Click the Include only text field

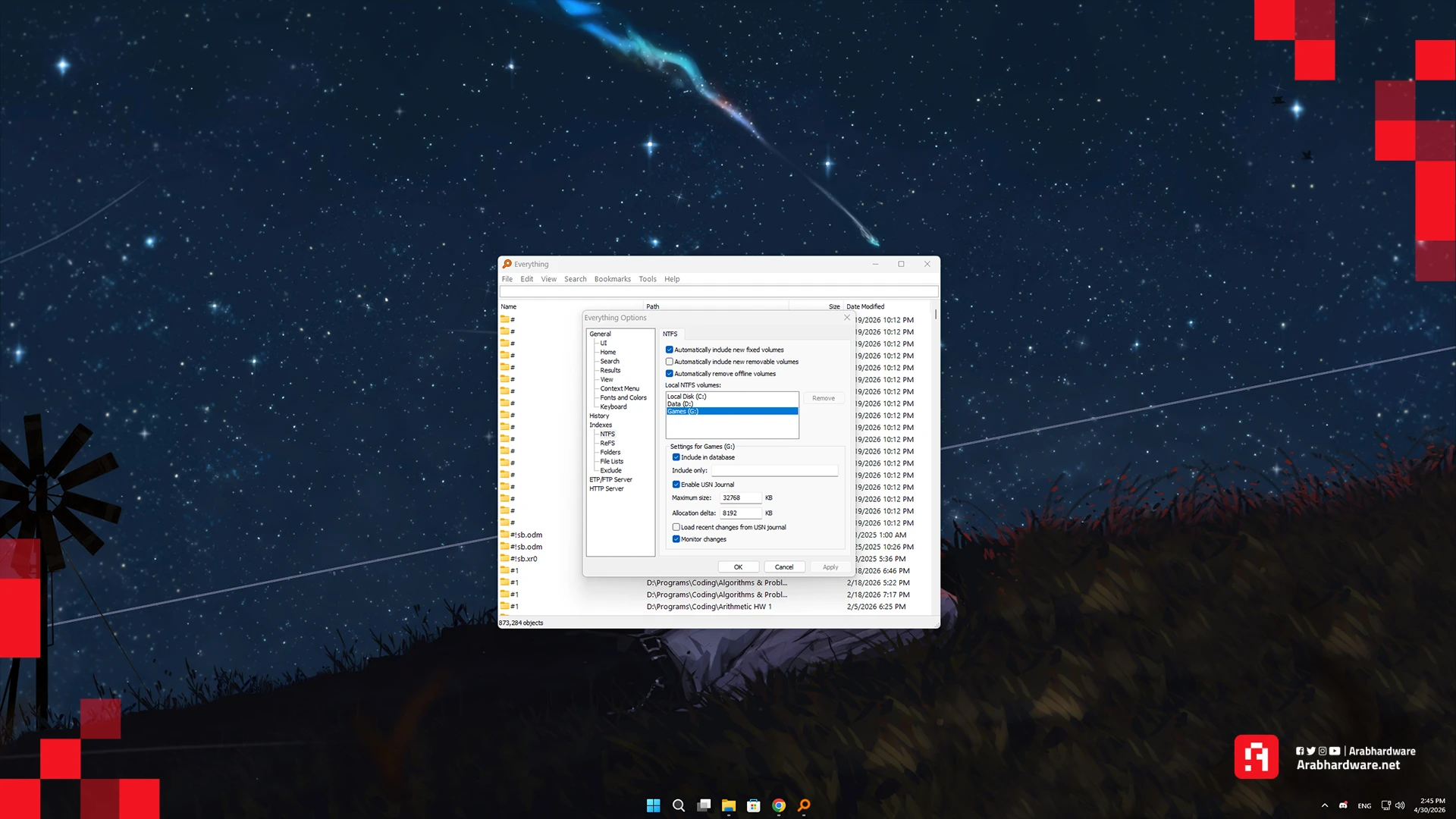[774, 471]
